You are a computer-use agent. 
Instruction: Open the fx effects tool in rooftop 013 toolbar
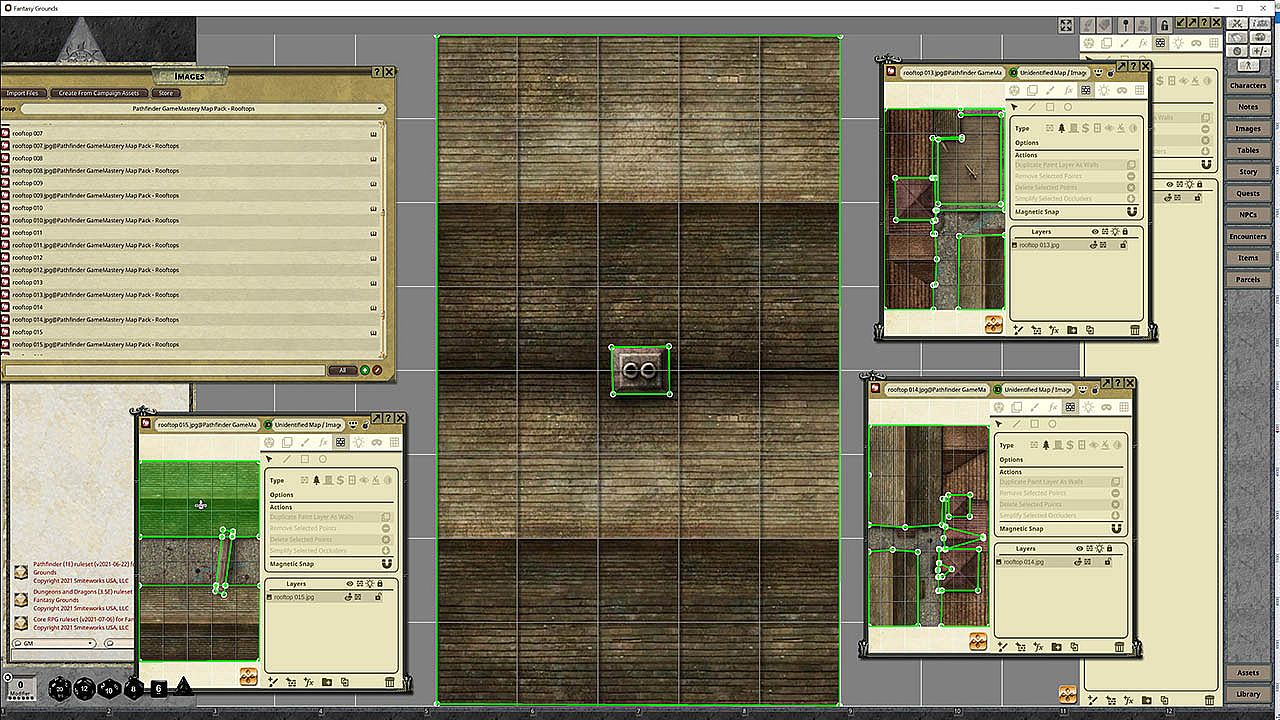(x=1068, y=90)
